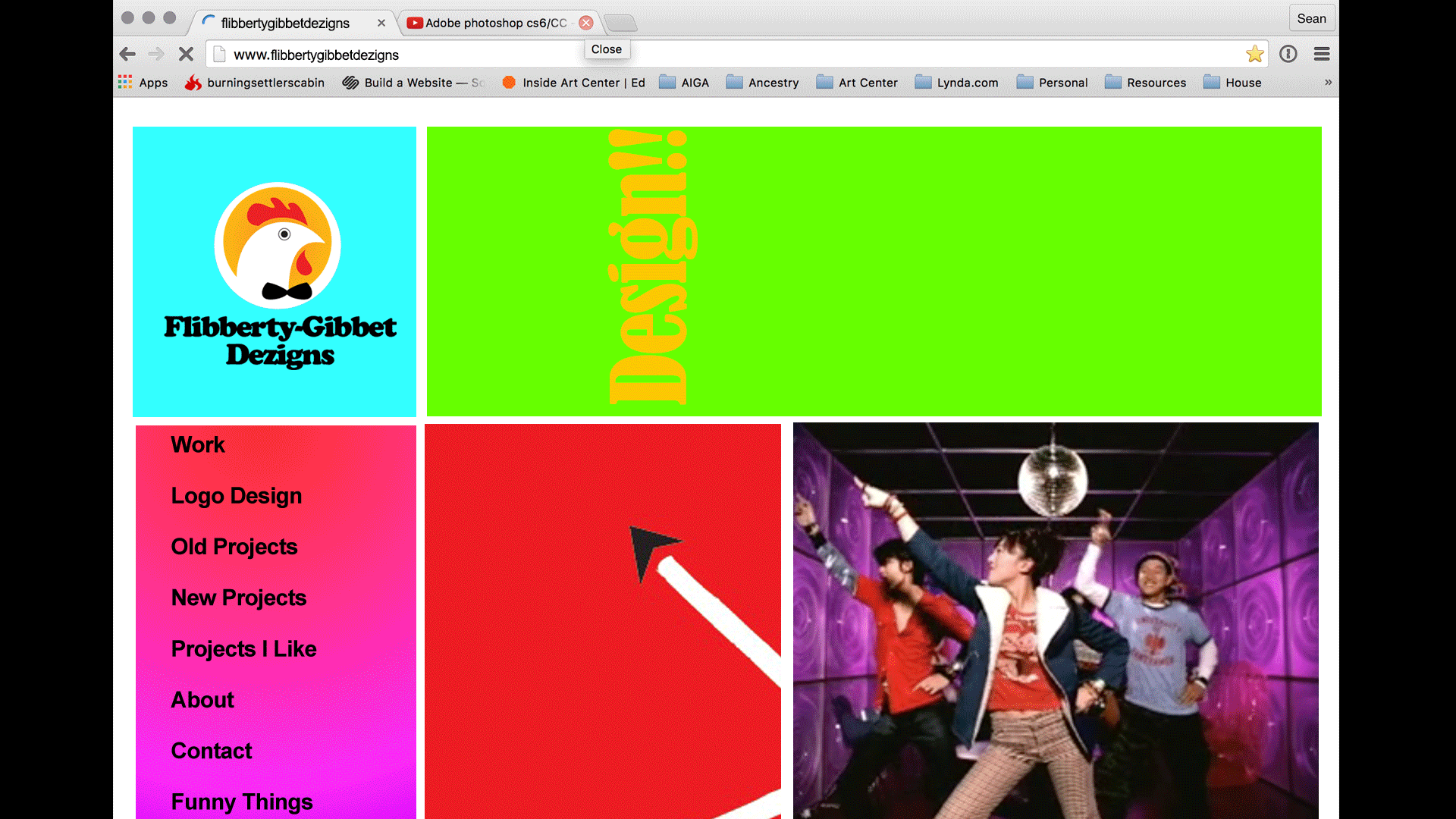Click the bookmark star icon
This screenshot has height=819, width=1456.
pos(1254,54)
